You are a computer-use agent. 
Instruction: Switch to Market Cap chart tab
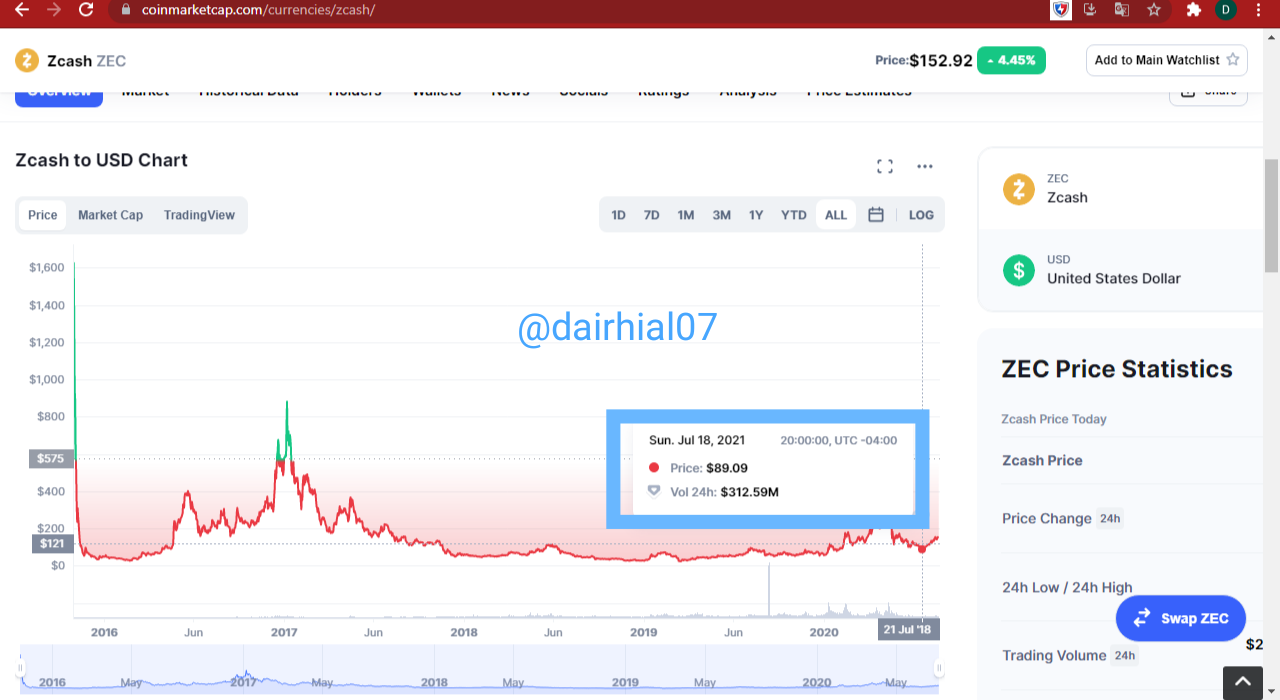[x=110, y=215]
